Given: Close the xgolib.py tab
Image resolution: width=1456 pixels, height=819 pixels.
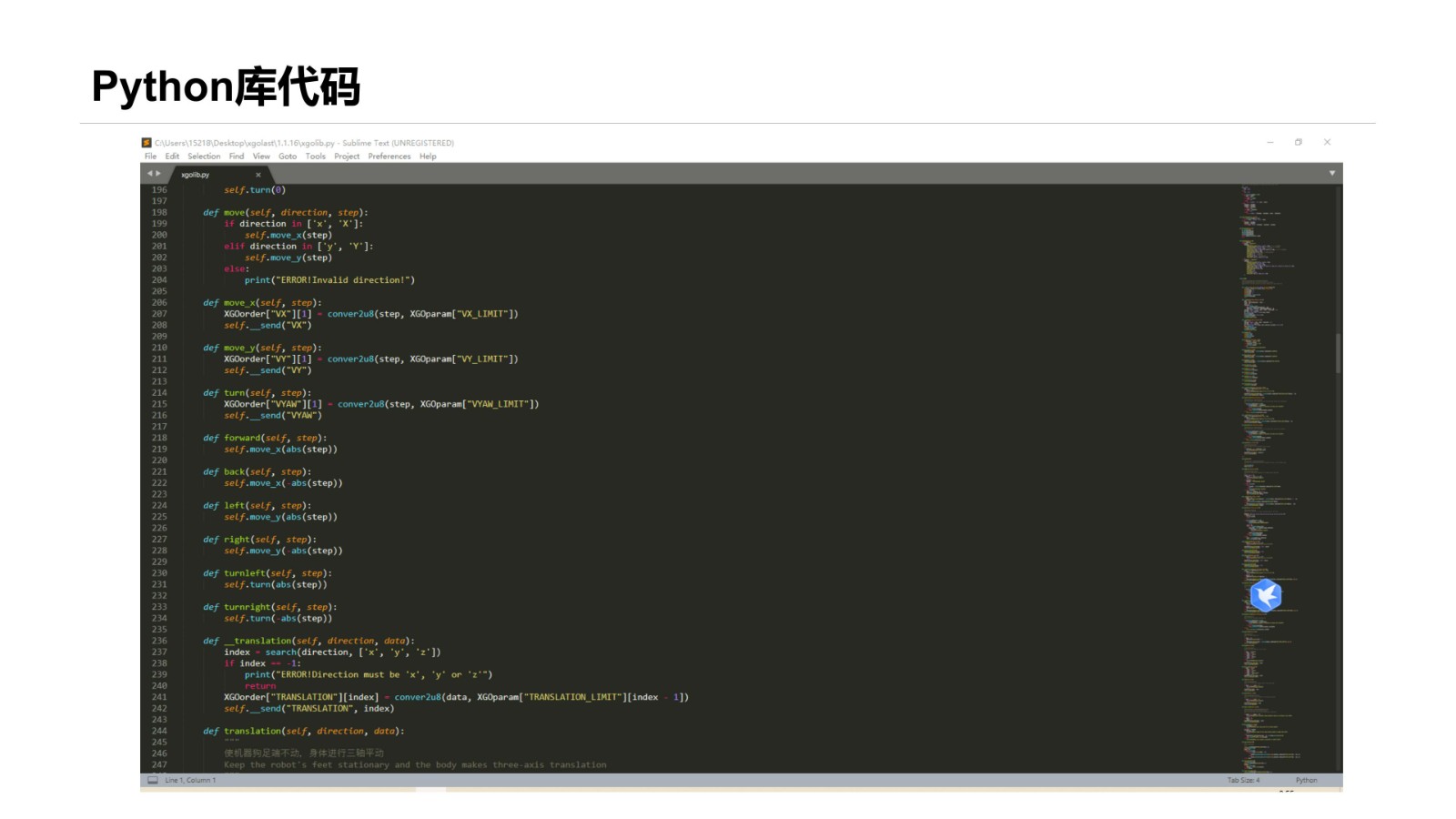Looking at the screenshot, I should tap(258, 175).
